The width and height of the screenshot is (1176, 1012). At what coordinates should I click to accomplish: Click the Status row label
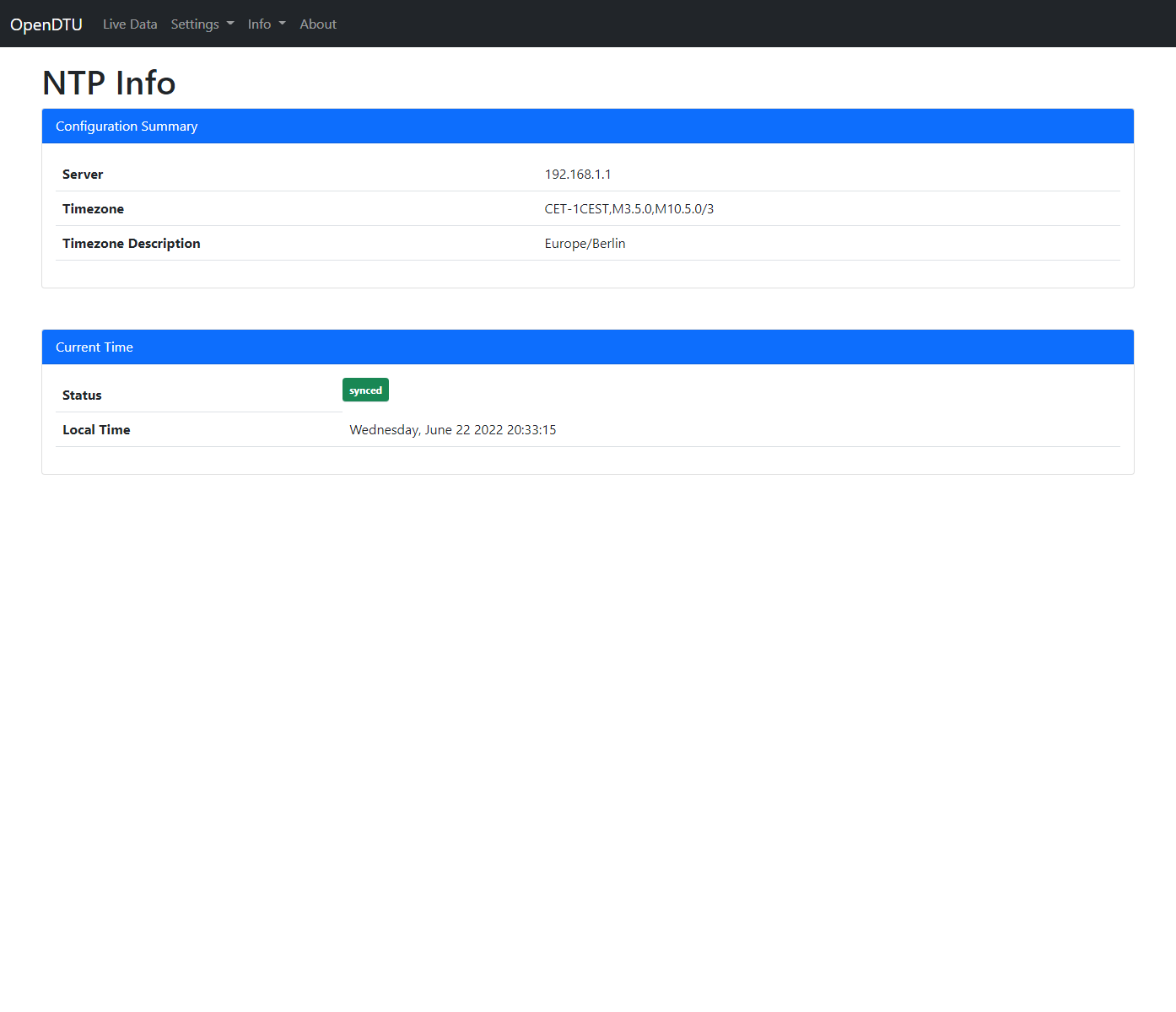(82, 396)
